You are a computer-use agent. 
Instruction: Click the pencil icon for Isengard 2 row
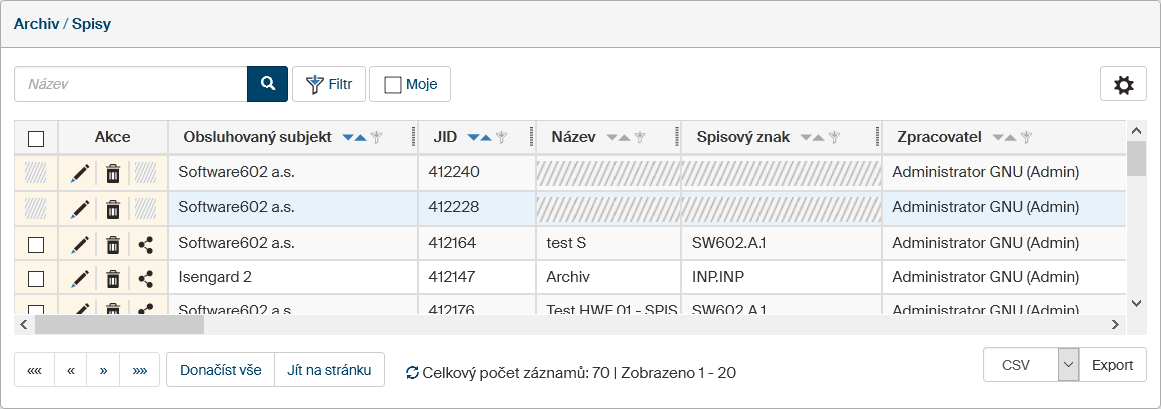point(81,279)
